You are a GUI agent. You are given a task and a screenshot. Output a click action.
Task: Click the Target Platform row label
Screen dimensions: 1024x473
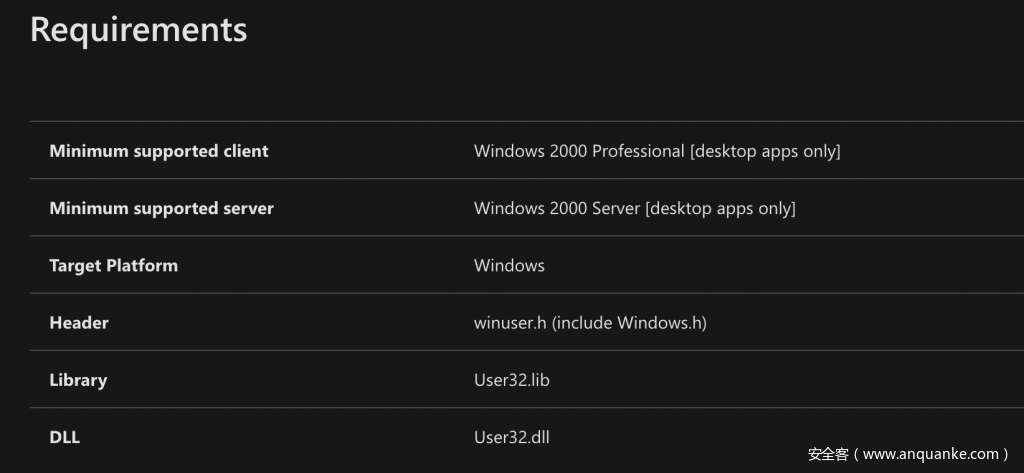point(113,265)
